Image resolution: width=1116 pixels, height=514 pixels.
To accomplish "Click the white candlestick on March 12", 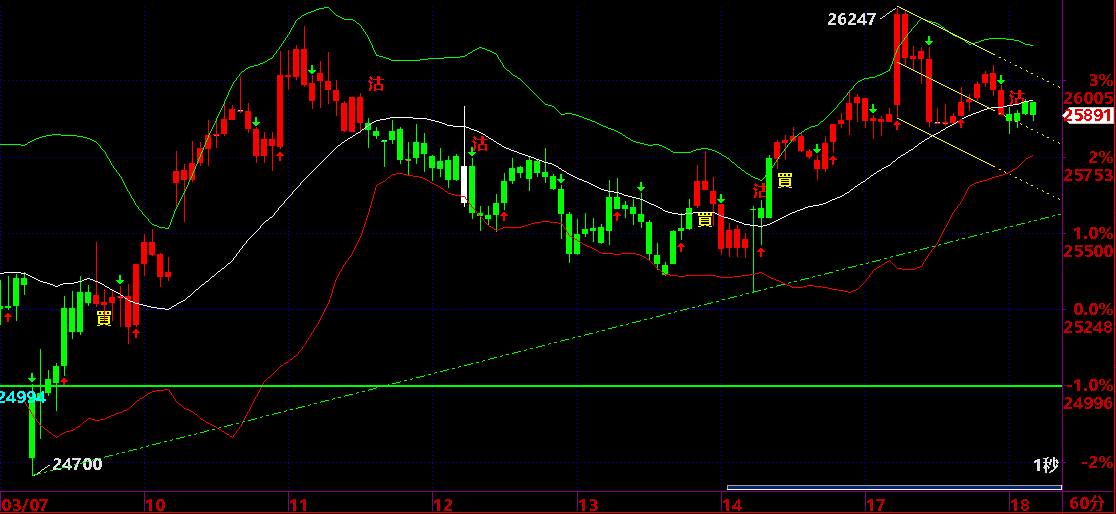I will tap(465, 184).
